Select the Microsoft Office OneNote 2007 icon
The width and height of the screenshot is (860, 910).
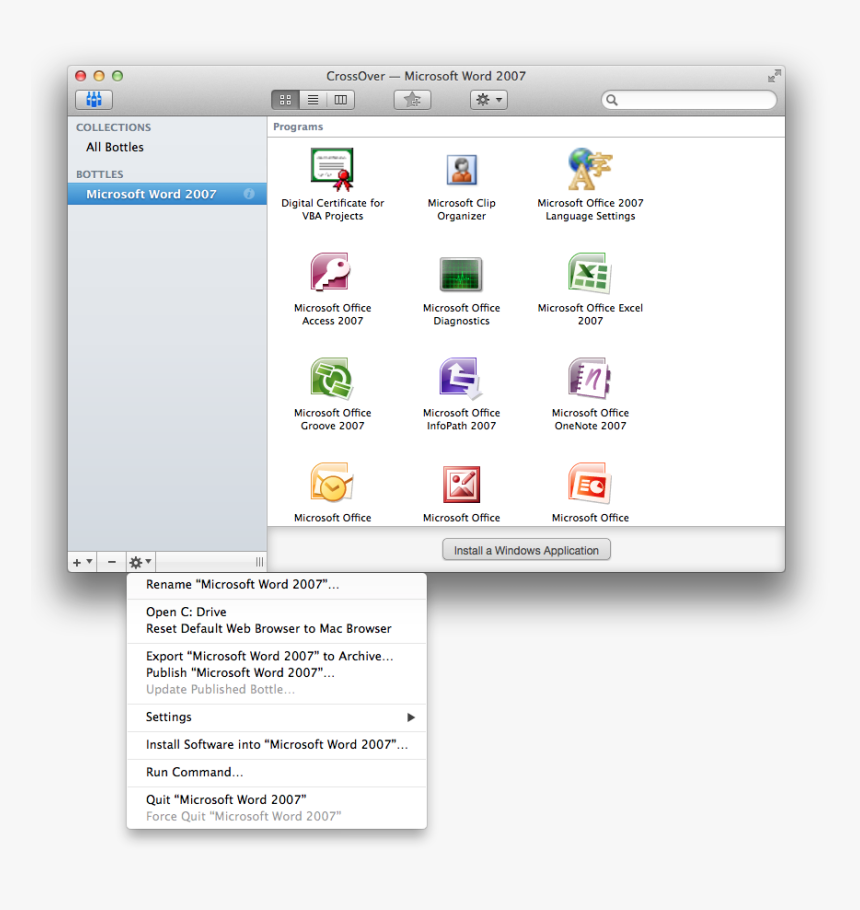(x=590, y=378)
